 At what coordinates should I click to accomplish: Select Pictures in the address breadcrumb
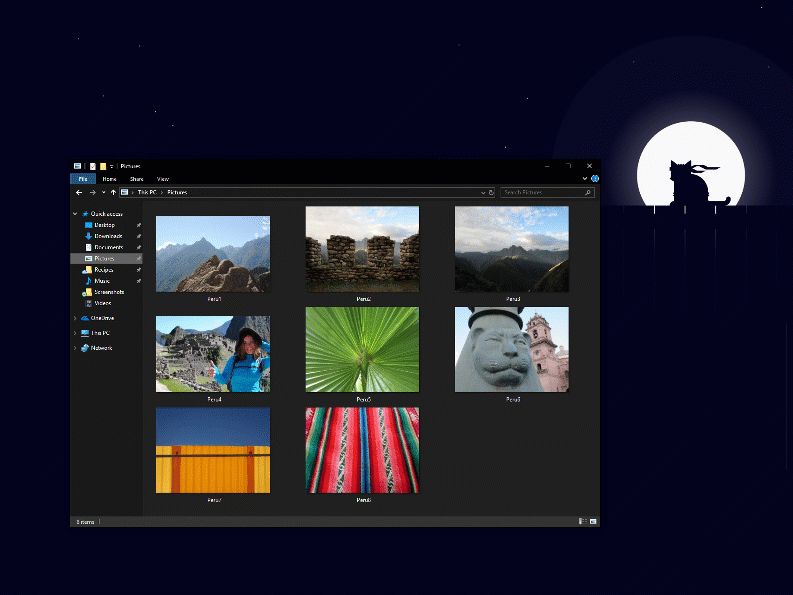[177, 192]
